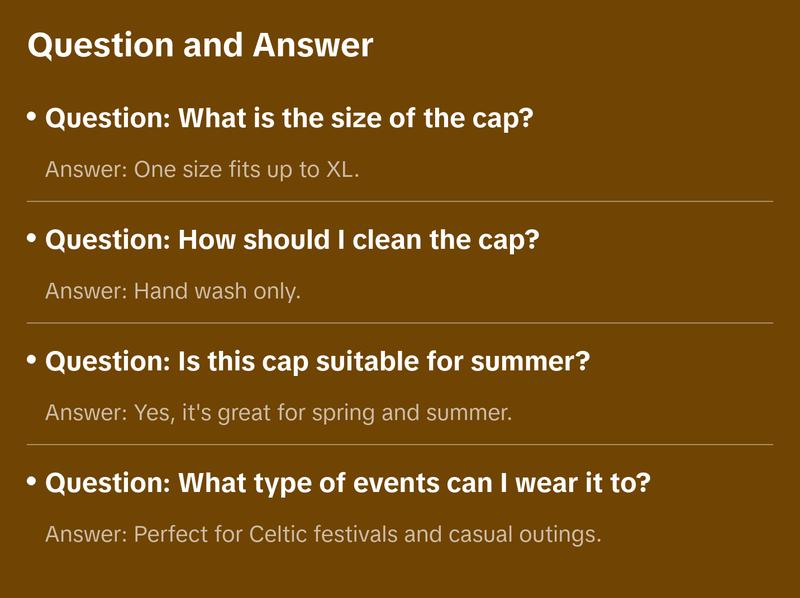Screen dimensions: 800x598
Task: Click the bullet before the summer question
Action: (32, 360)
